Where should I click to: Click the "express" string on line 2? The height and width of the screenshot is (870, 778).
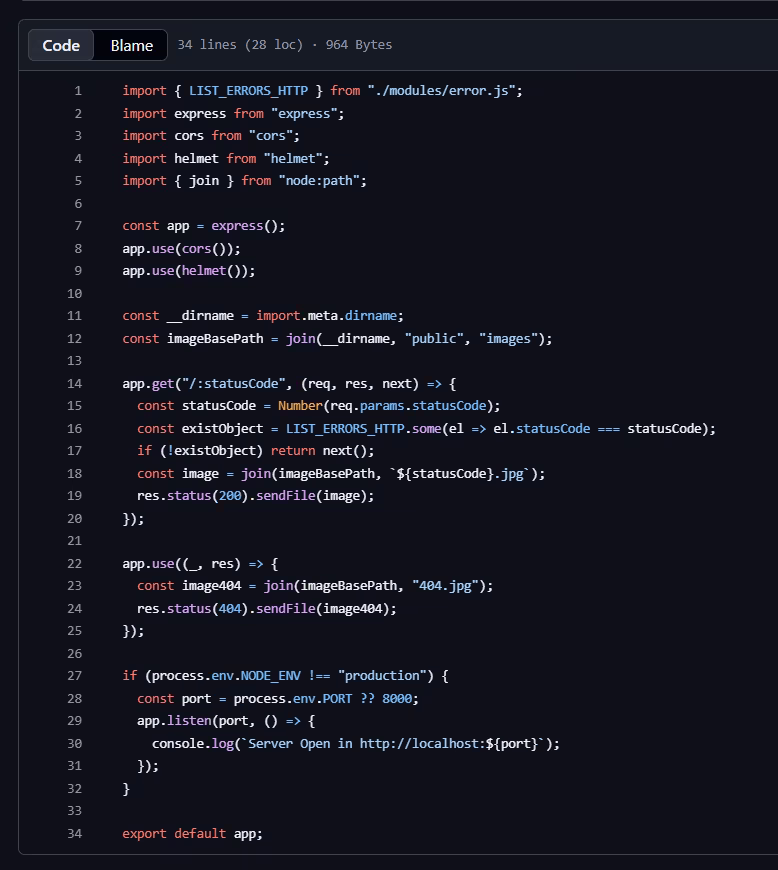click(x=304, y=113)
